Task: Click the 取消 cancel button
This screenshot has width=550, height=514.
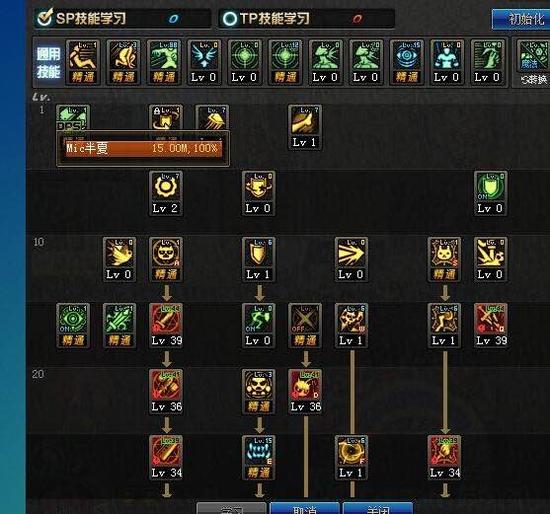Action: pyautogui.click(x=304, y=508)
